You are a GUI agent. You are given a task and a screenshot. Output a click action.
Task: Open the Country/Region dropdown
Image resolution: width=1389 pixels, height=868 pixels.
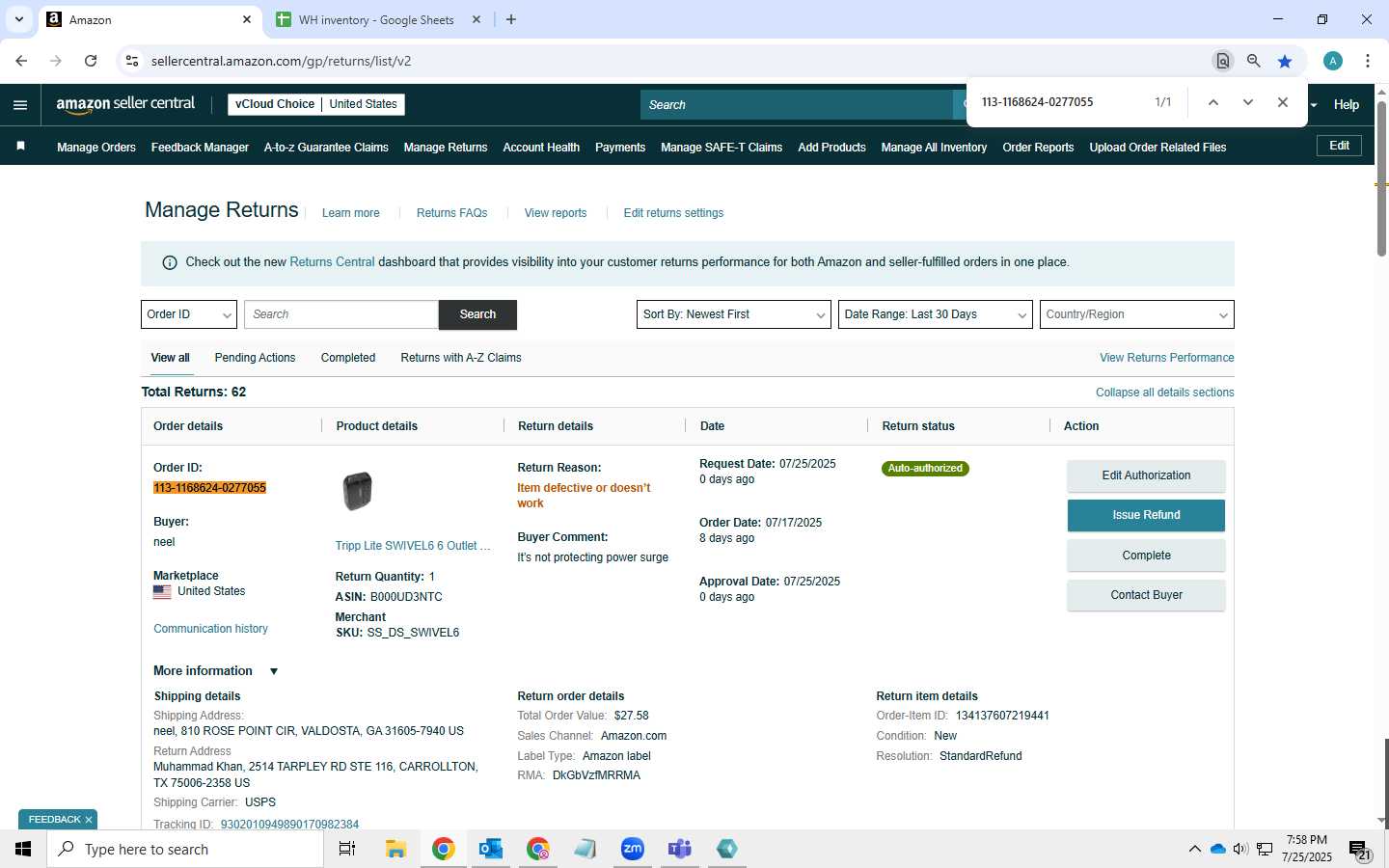tap(1136, 314)
